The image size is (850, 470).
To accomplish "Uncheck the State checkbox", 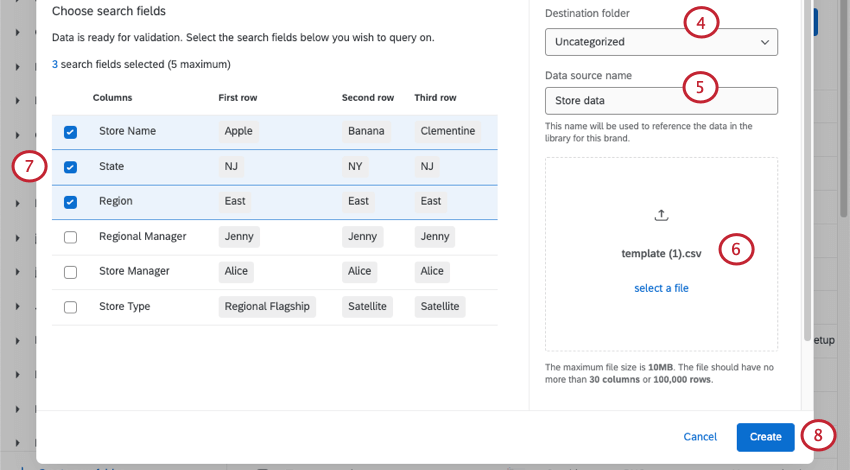I will [x=70, y=167].
